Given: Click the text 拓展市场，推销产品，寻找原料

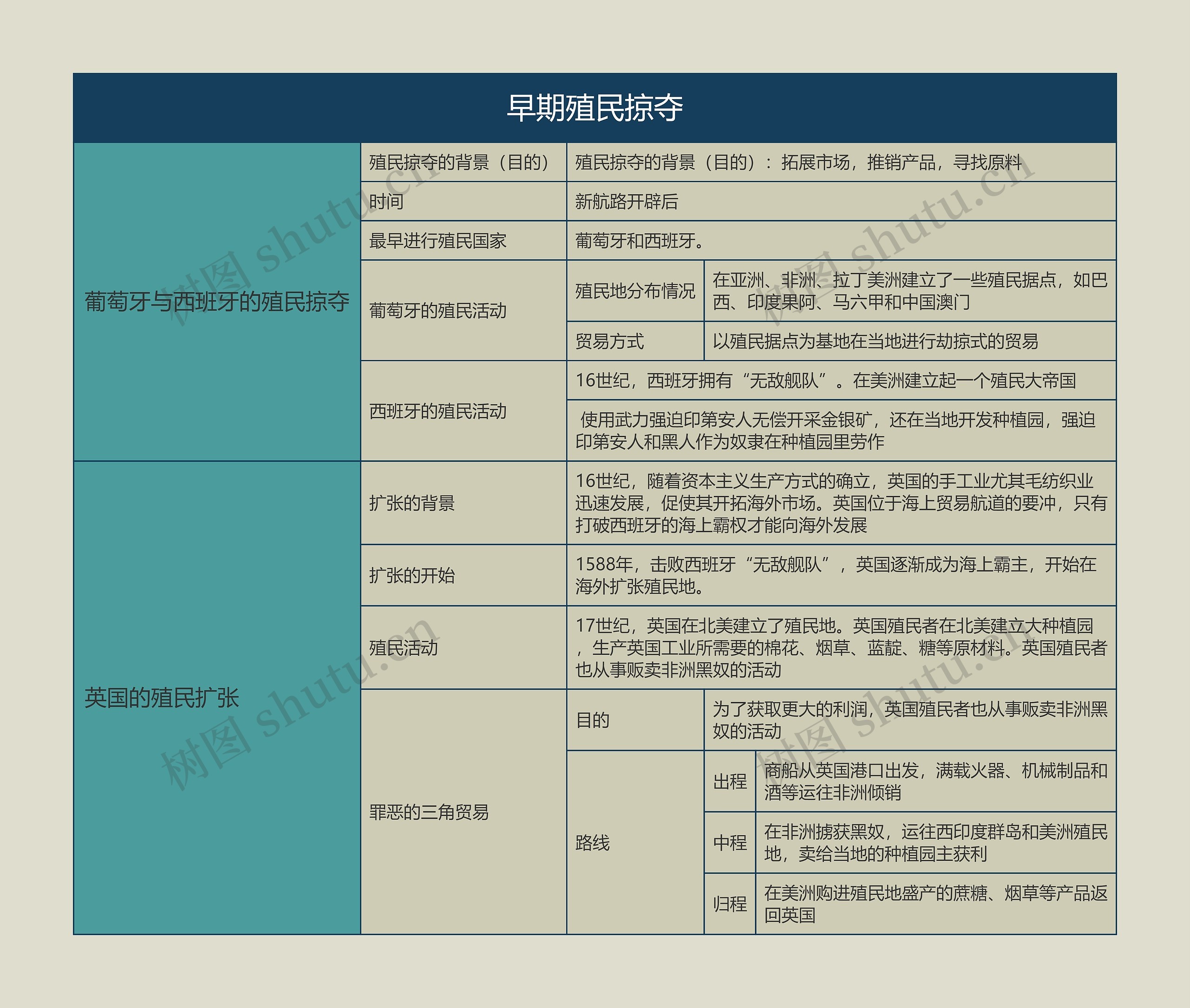Looking at the screenshot, I should pos(901,162).
